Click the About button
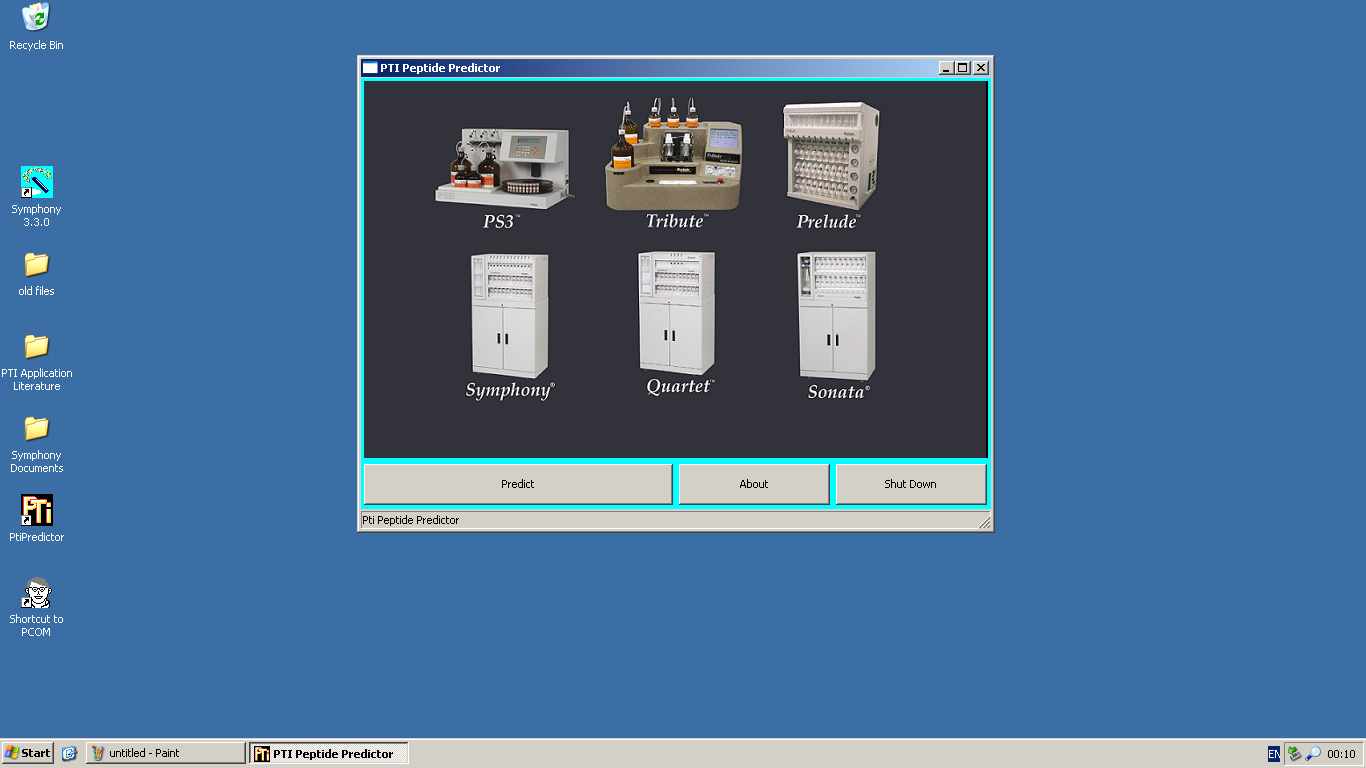The width and height of the screenshot is (1366, 768). tap(753, 484)
